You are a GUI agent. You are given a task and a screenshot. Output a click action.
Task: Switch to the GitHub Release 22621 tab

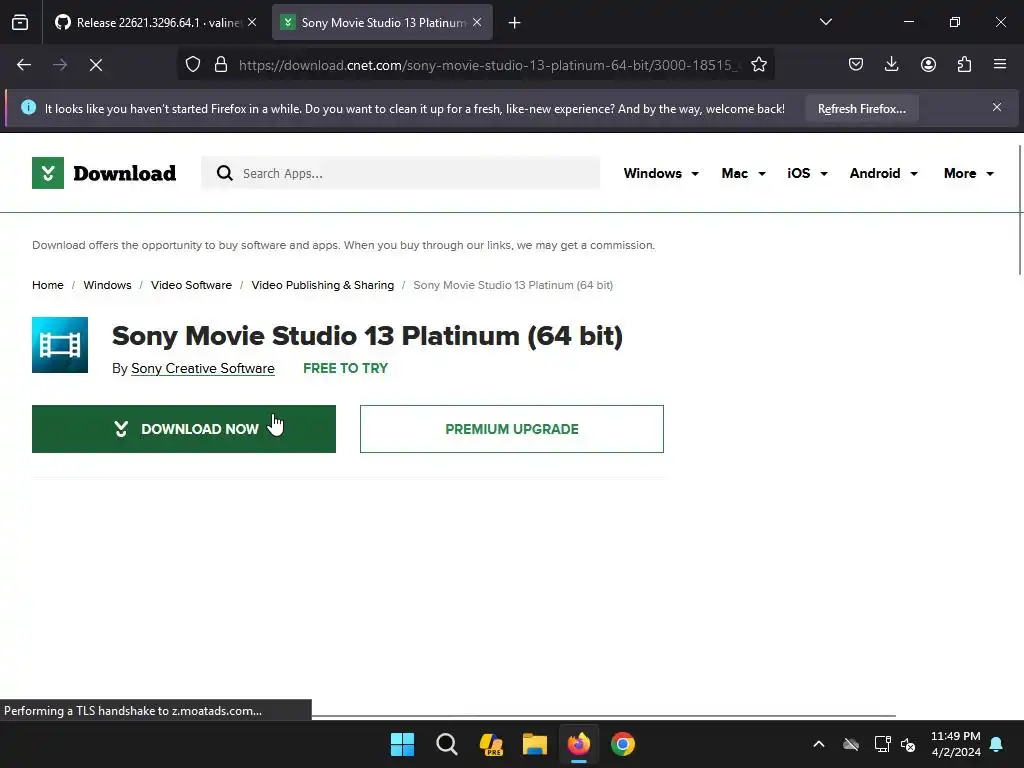pyautogui.click(x=148, y=22)
